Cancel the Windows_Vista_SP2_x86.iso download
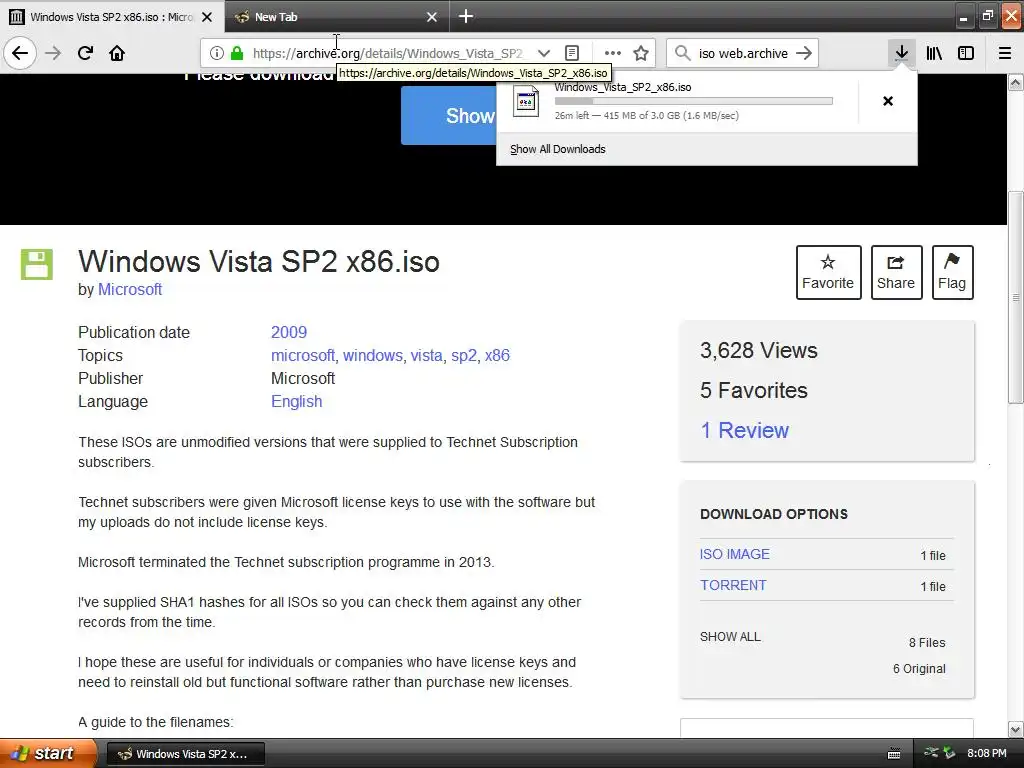Screen dimensions: 1024x768 tap(888, 101)
